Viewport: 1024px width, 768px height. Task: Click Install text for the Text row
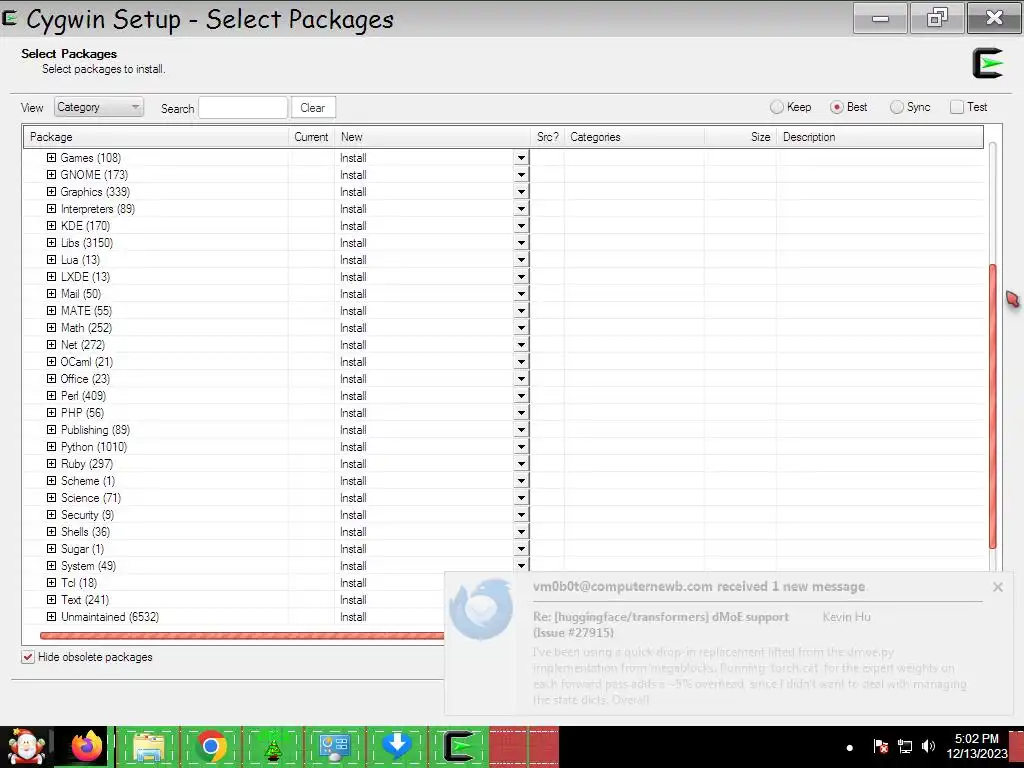353,600
